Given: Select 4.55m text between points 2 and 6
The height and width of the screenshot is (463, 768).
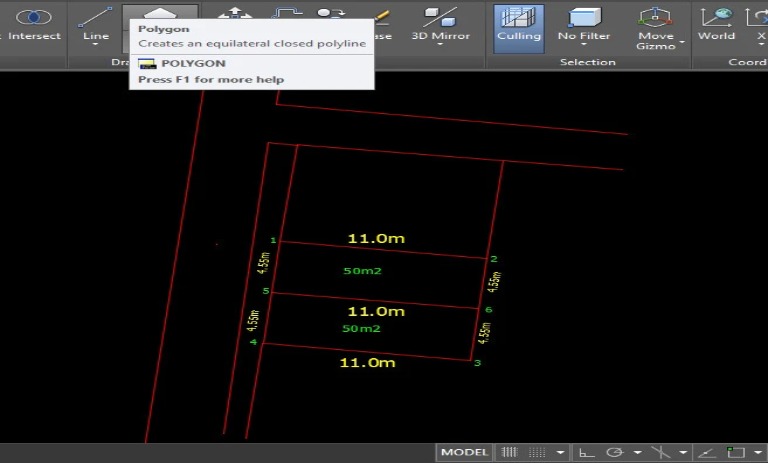Looking at the screenshot, I should [495, 282].
